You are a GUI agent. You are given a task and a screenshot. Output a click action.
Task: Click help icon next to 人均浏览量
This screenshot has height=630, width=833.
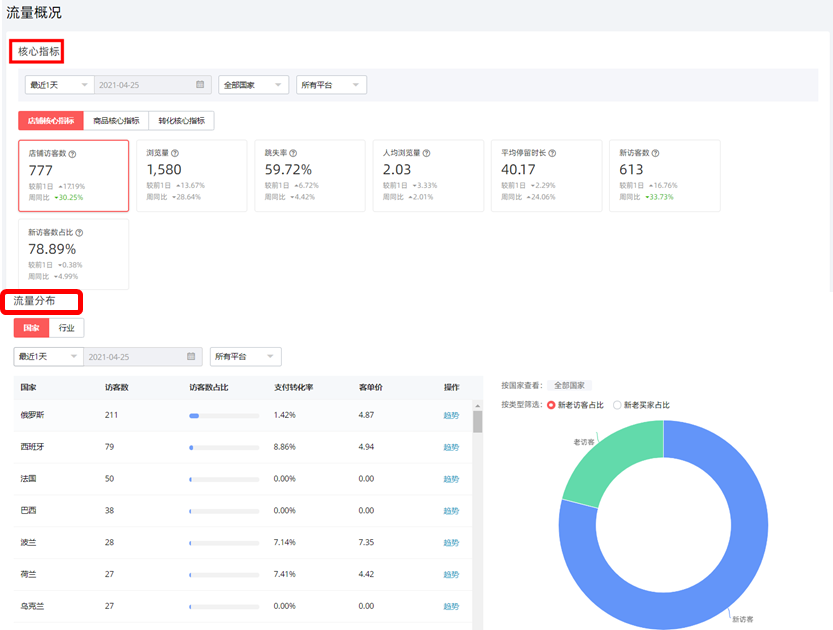[427, 153]
